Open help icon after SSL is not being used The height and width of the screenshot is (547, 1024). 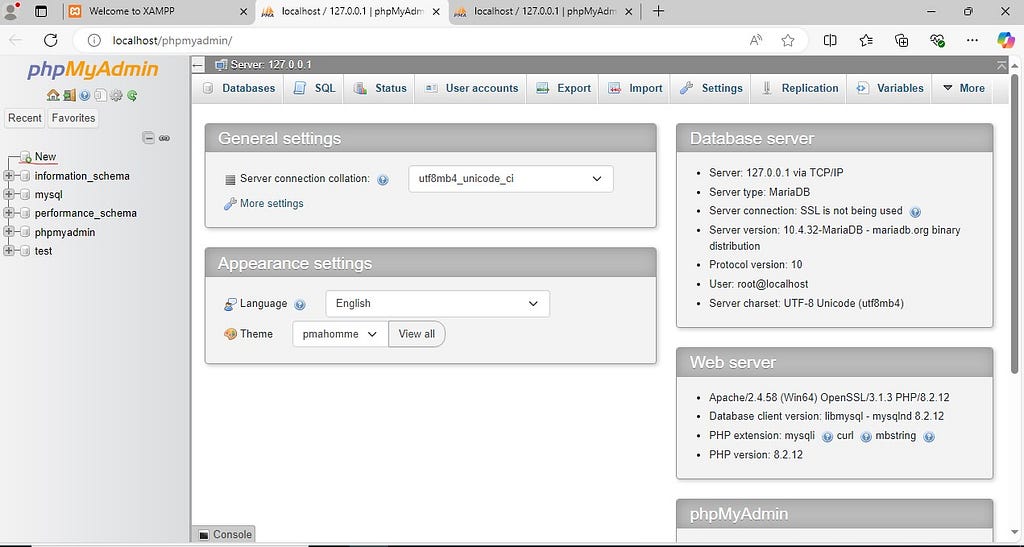[915, 211]
